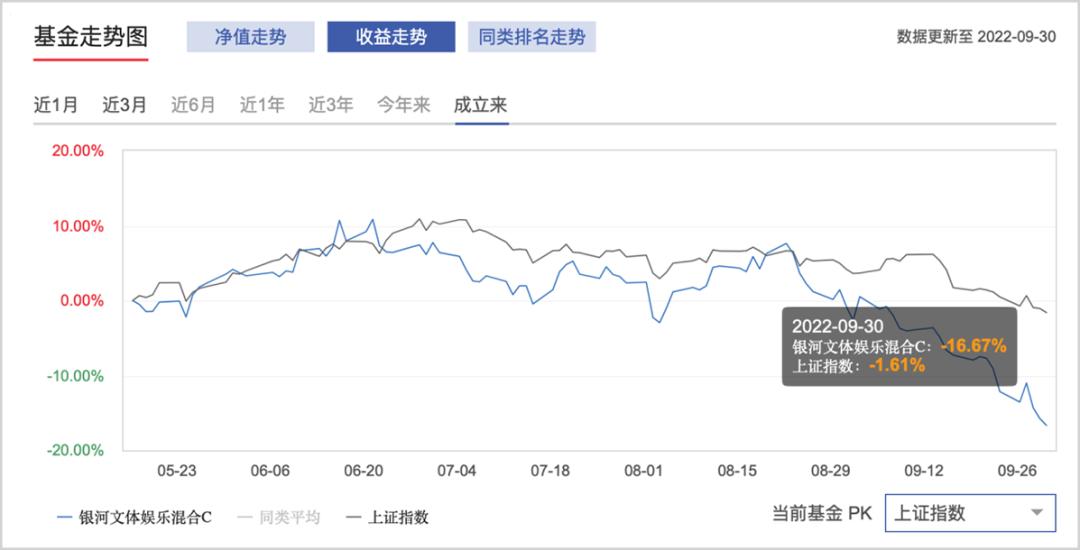Click the blue line icon for 银河文体娱乐混合C
Image resolution: width=1080 pixels, height=550 pixels.
66,517
